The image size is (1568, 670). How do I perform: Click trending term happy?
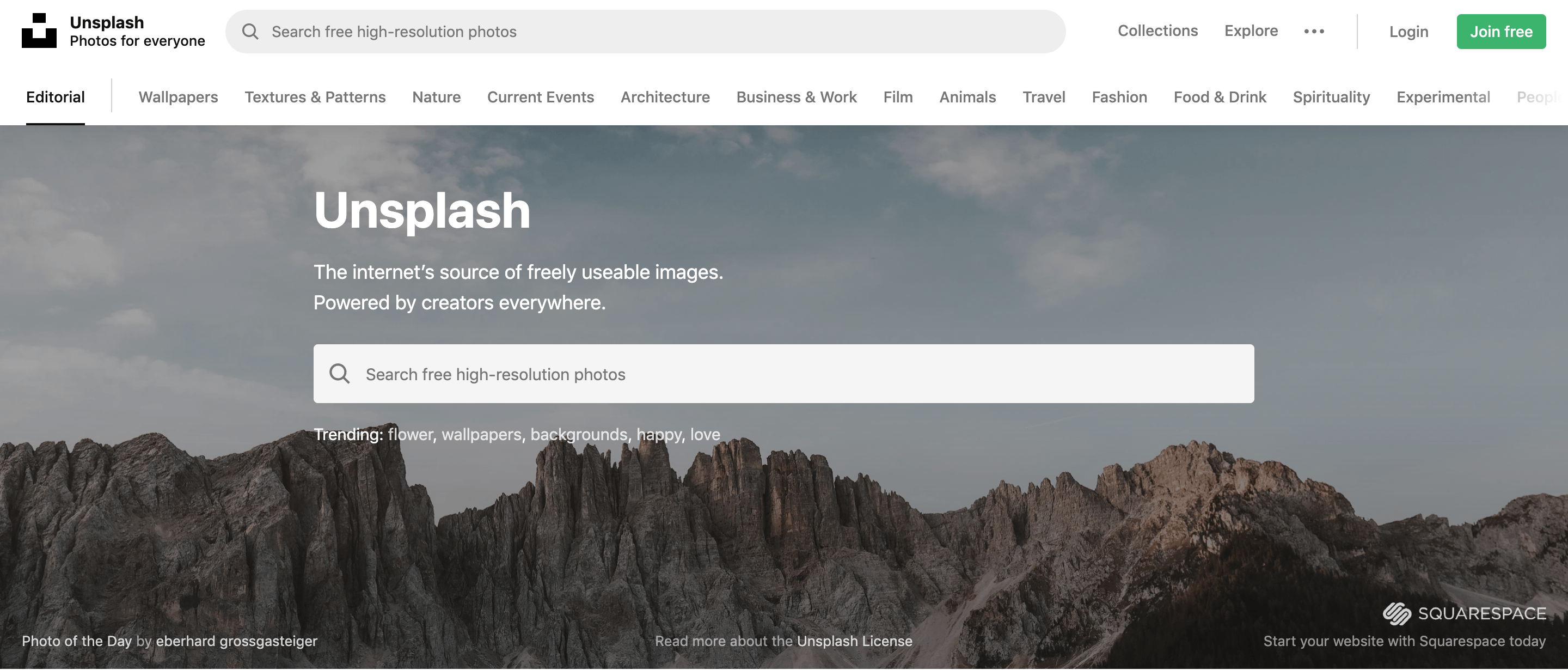tap(659, 434)
